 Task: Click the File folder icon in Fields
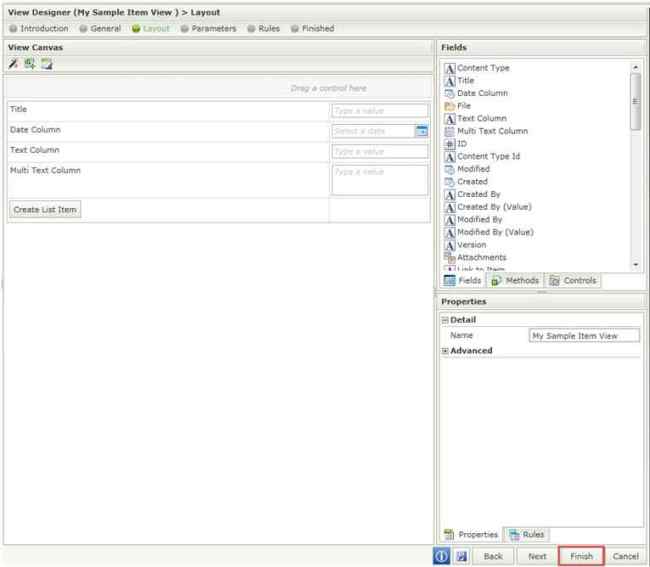[x=450, y=106]
